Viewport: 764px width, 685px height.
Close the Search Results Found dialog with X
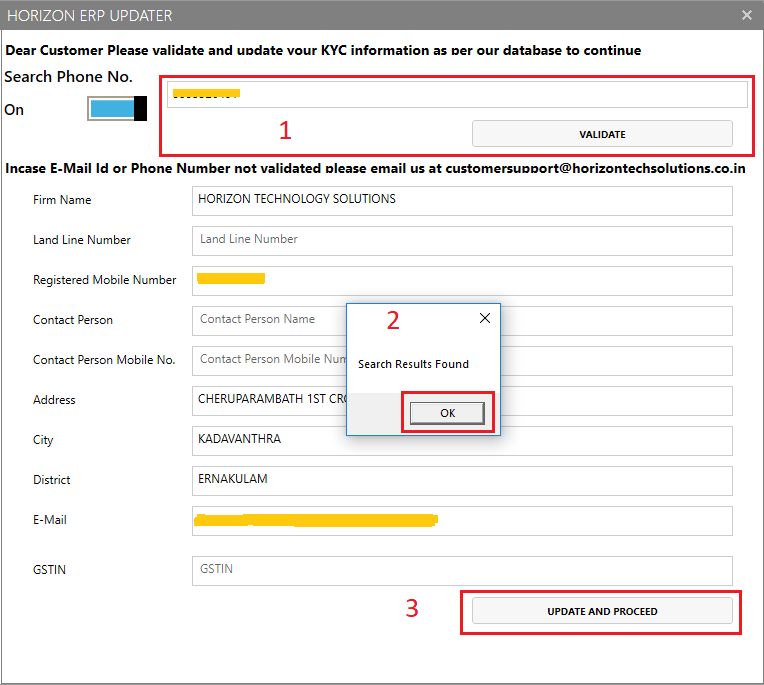click(485, 318)
